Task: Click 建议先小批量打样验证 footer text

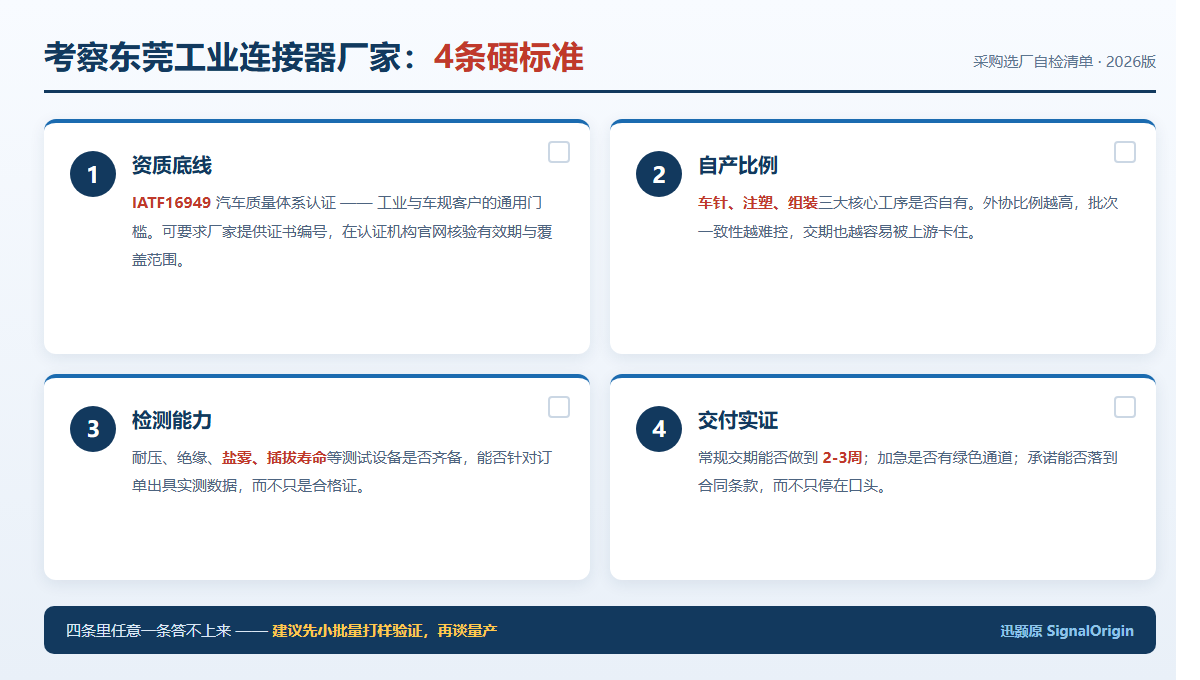Action: [x=349, y=630]
